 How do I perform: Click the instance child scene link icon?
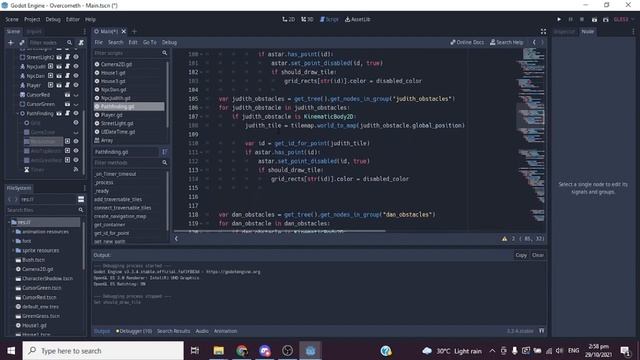[22, 42]
